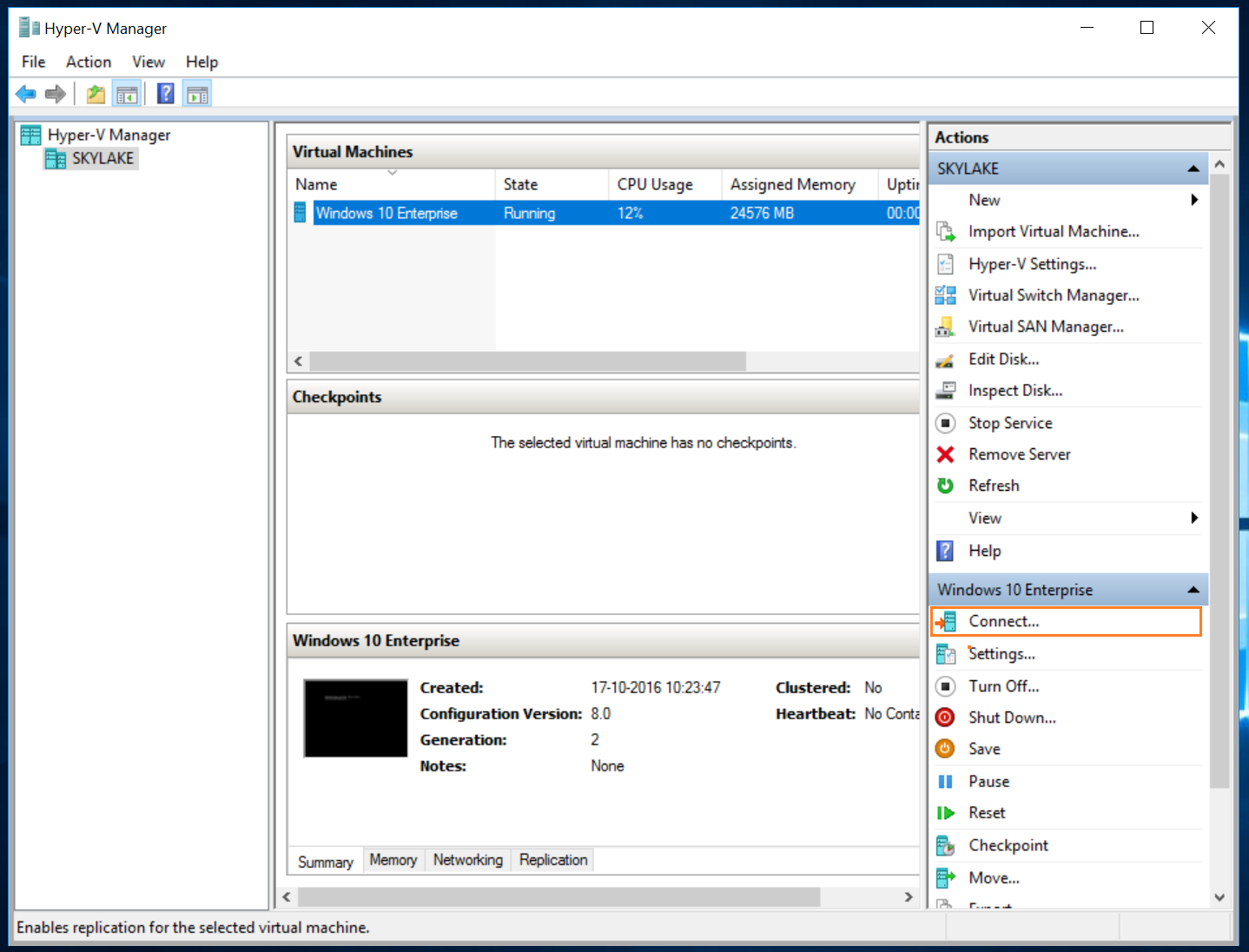The height and width of the screenshot is (952, 1249).
Task: Expand the New submenu arrow
Action: [x=1195, y=200]
